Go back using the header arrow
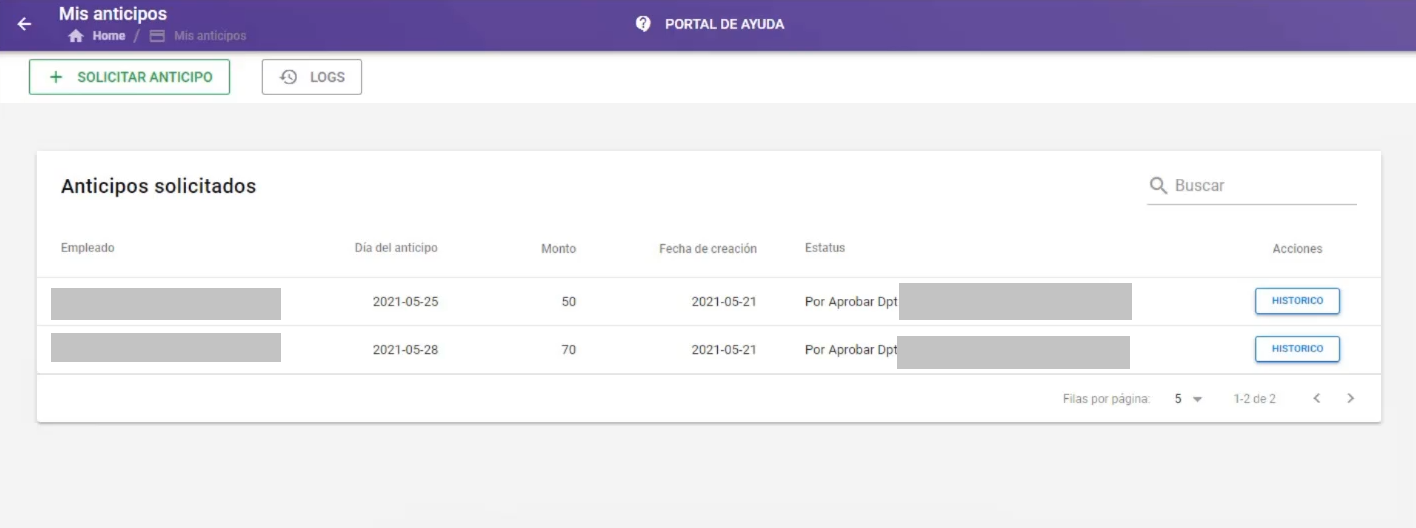The image size is (1416, 528). coord(24,24)
